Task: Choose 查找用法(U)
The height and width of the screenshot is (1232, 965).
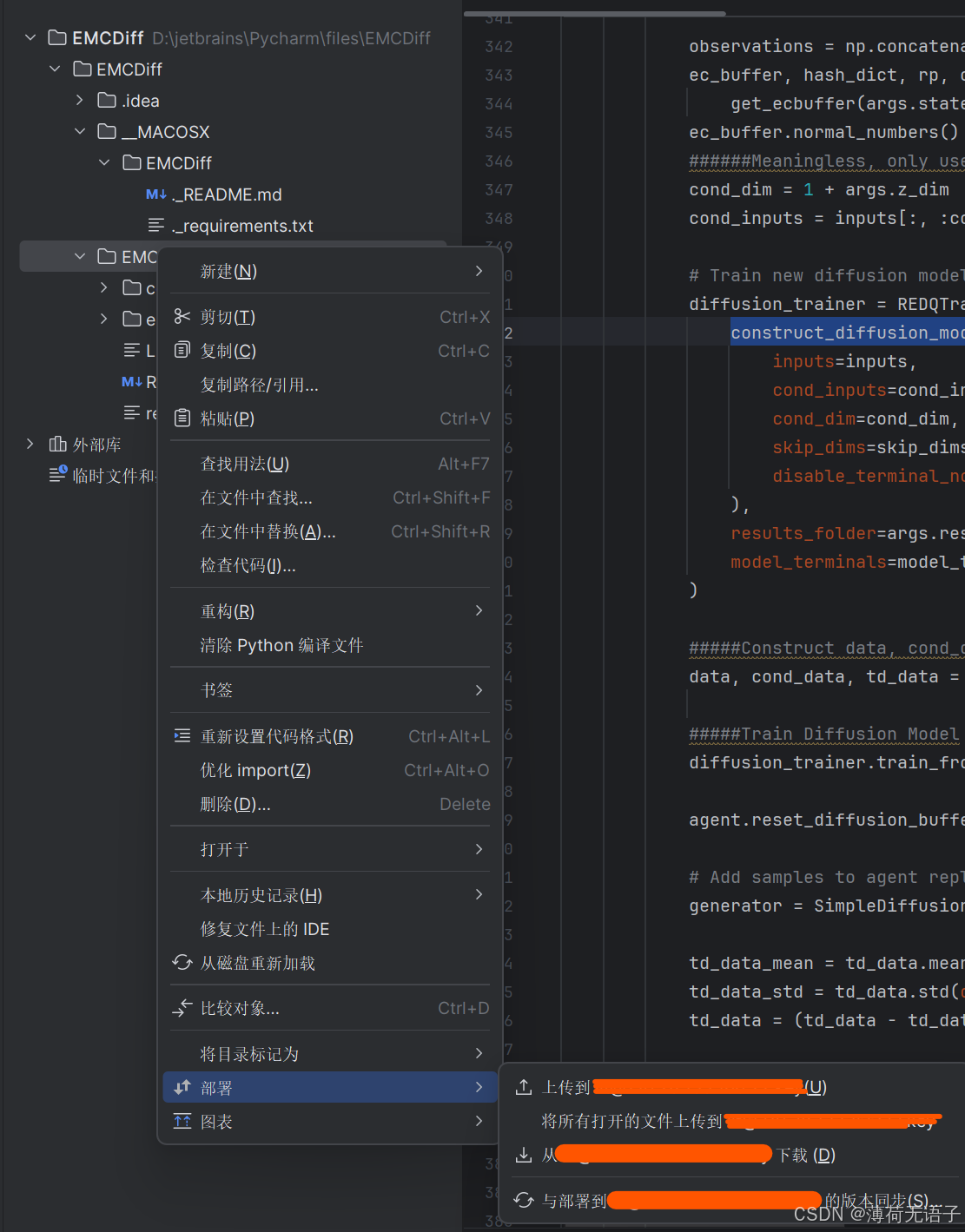Action: pos(330,464)
